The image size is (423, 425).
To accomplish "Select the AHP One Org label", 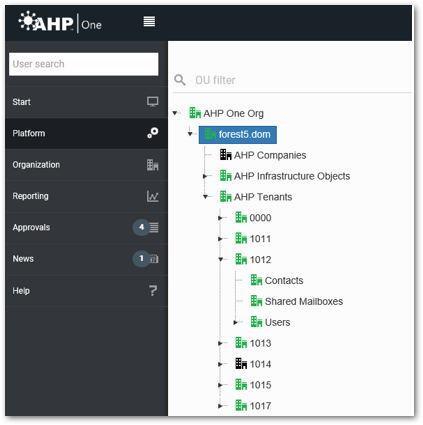I will click(233, 113).
